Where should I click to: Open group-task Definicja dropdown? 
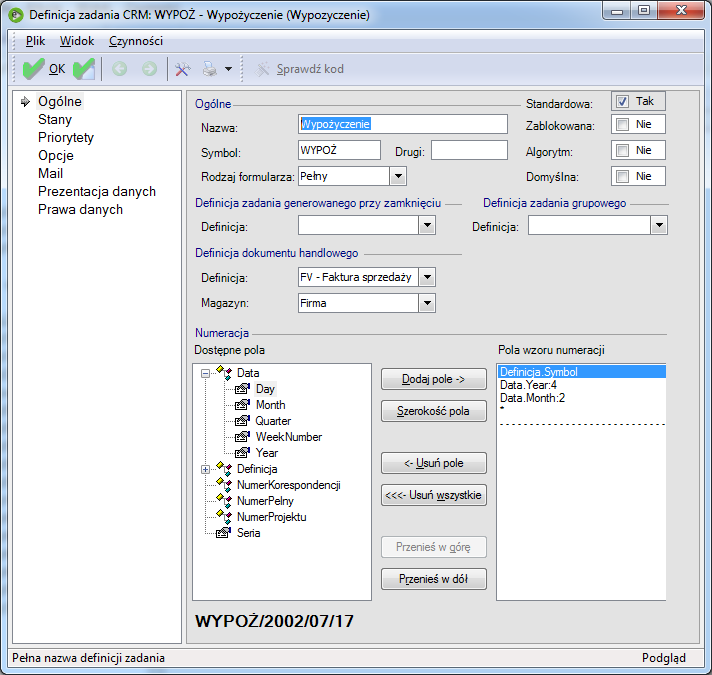[x=659, y=225]
